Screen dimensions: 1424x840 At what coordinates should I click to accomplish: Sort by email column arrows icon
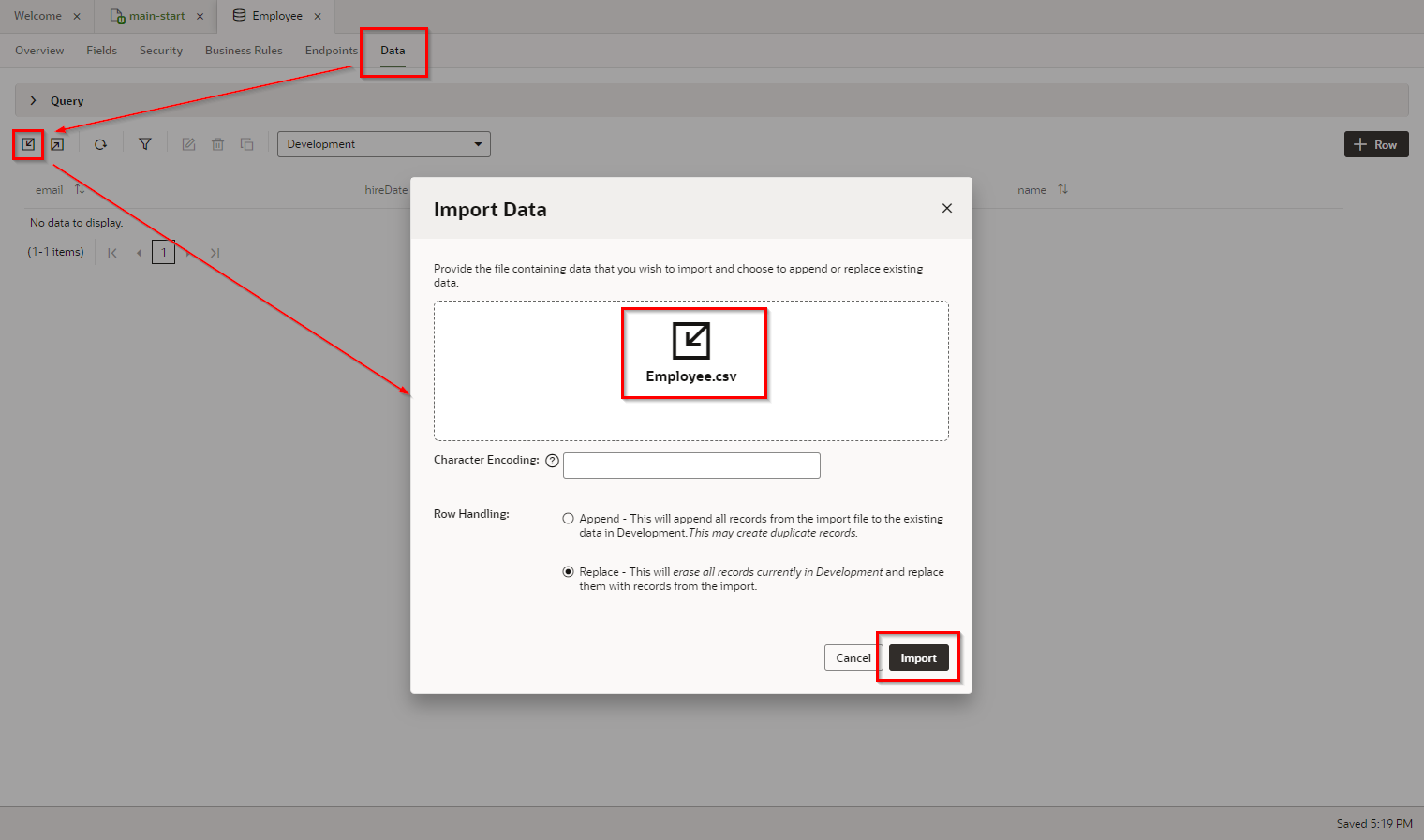coord(80,189)
